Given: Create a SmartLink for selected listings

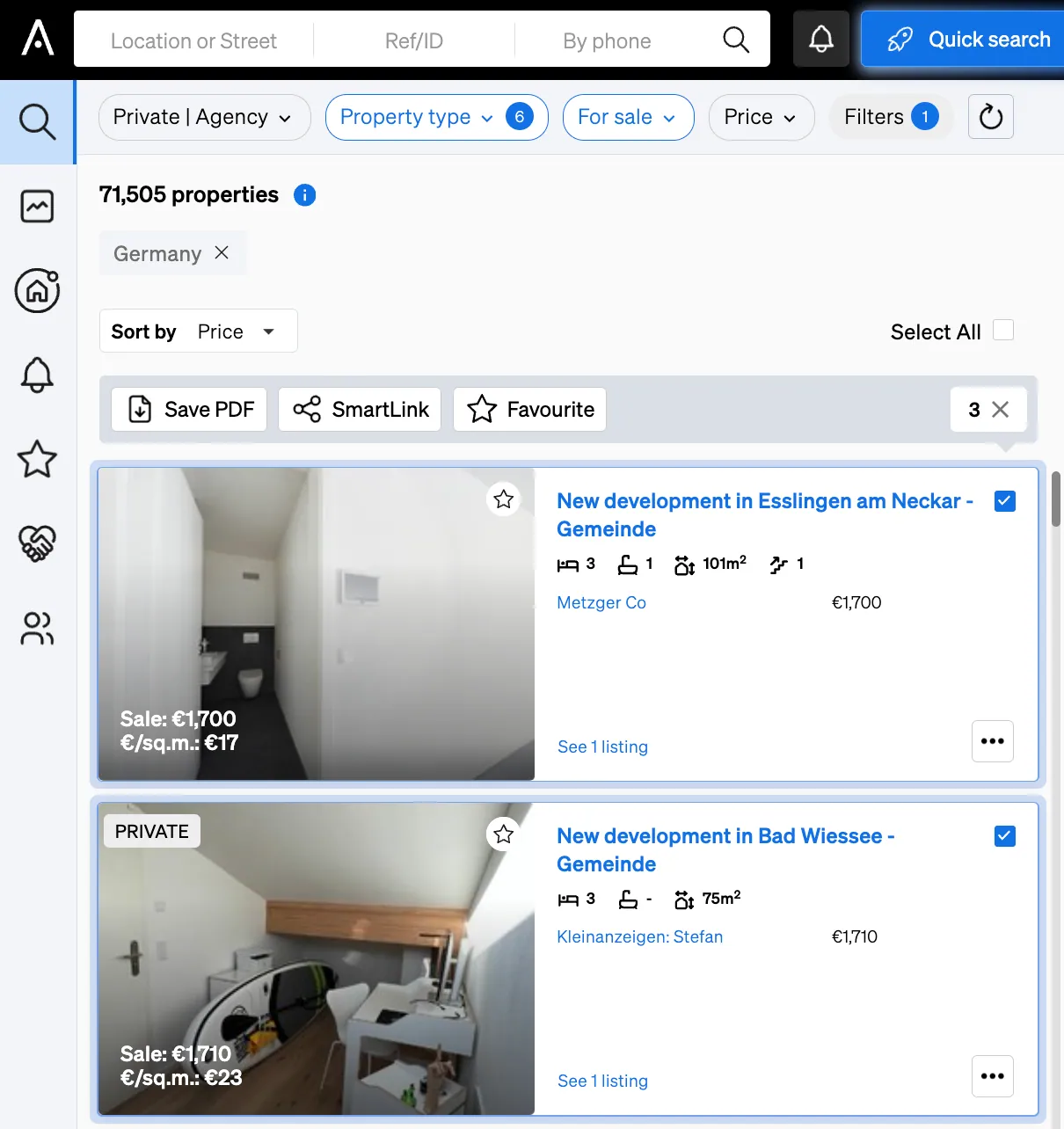Looking at the screenshot, I should coord(360,410).
